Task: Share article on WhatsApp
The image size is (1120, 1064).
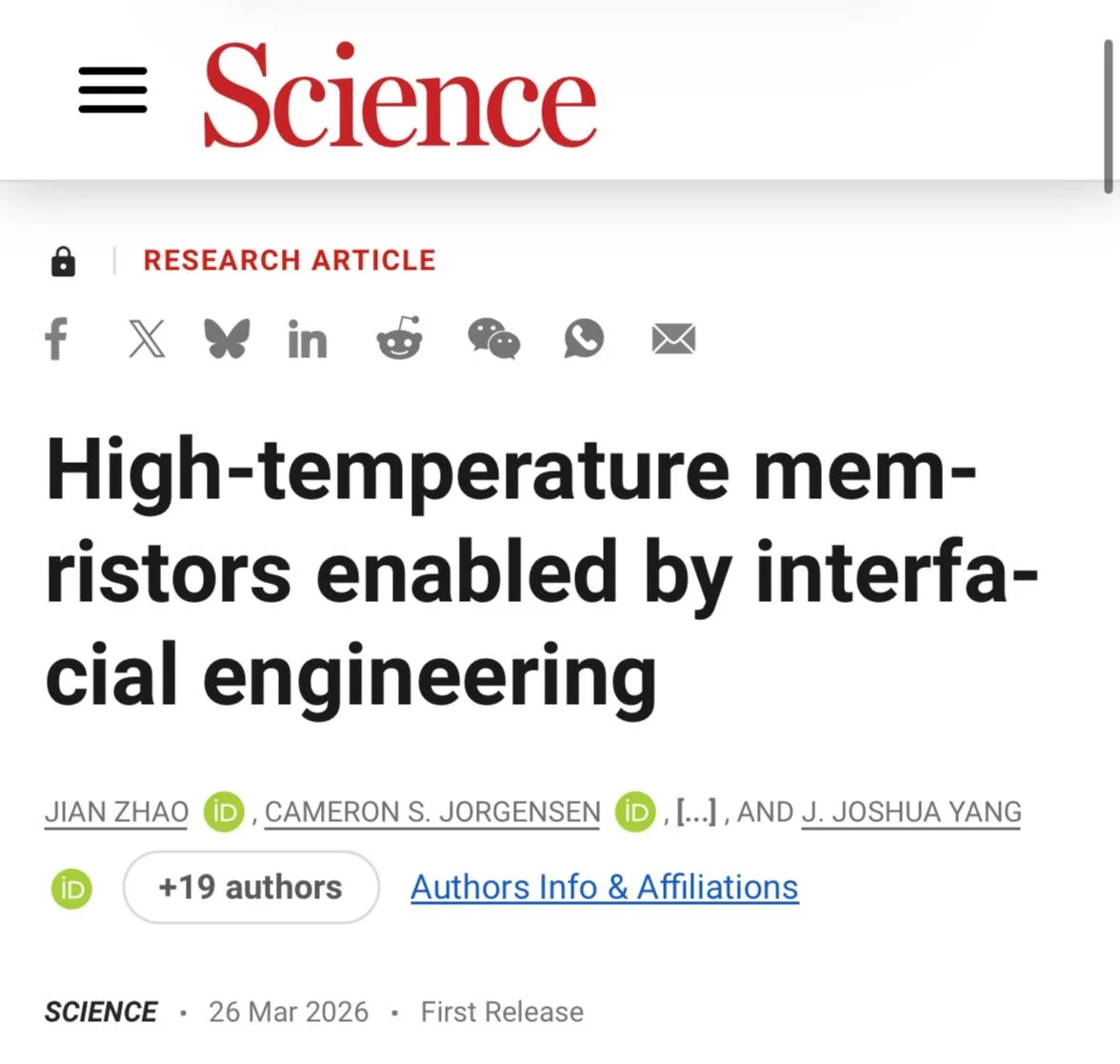Action: [x=583, y=339]
